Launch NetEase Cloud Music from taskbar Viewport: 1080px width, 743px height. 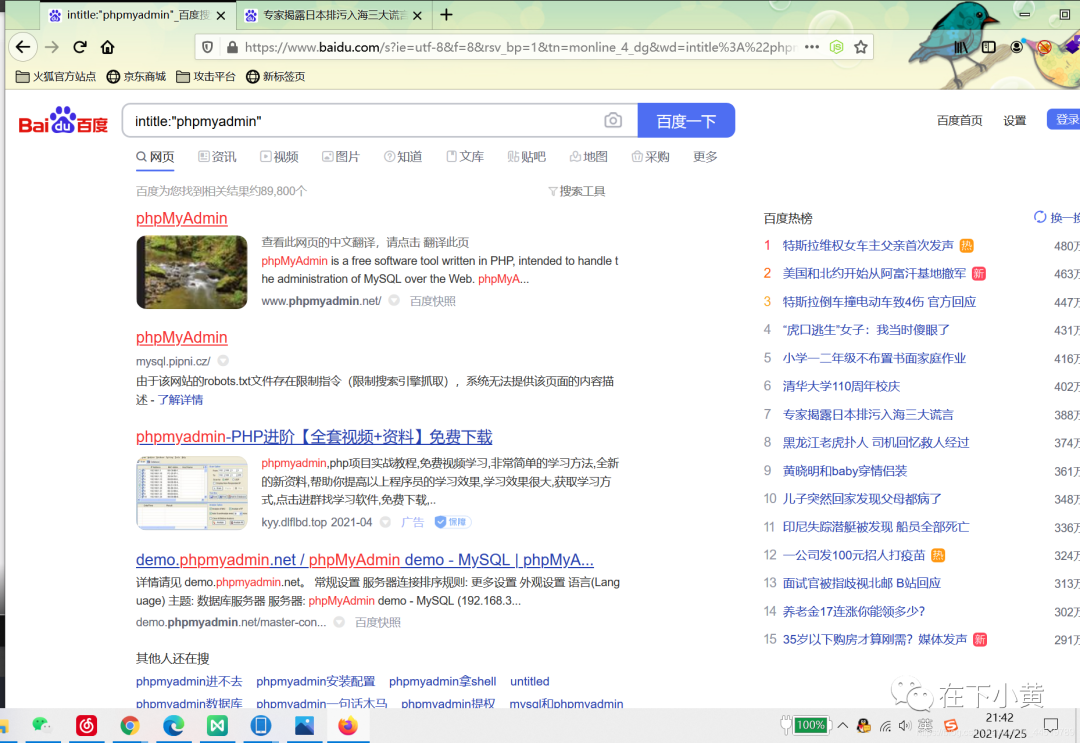click(86, 726)
